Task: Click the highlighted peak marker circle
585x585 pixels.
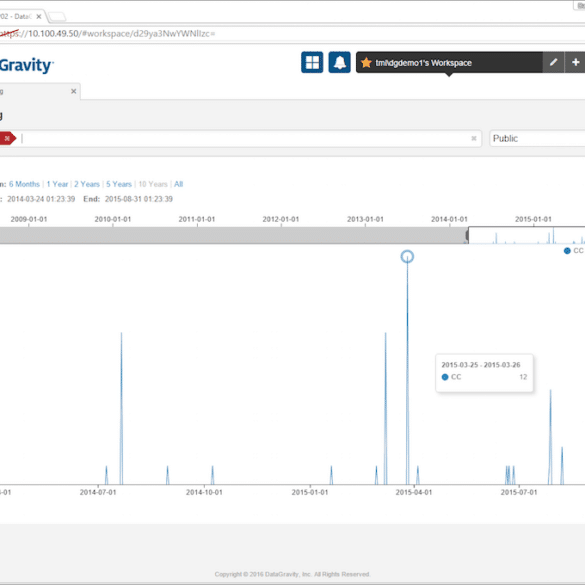Action: pos(407,257)
